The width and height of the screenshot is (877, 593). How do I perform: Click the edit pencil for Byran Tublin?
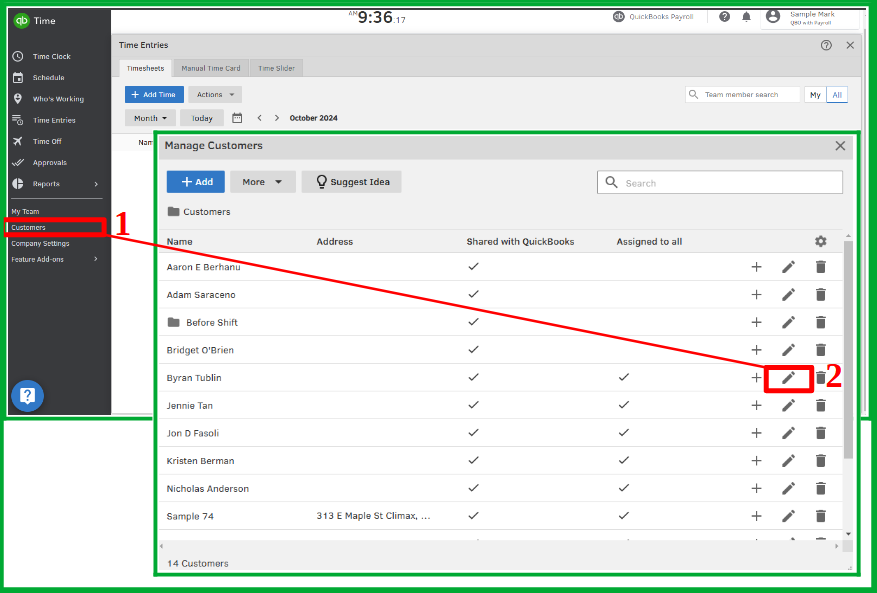point(788,378)
